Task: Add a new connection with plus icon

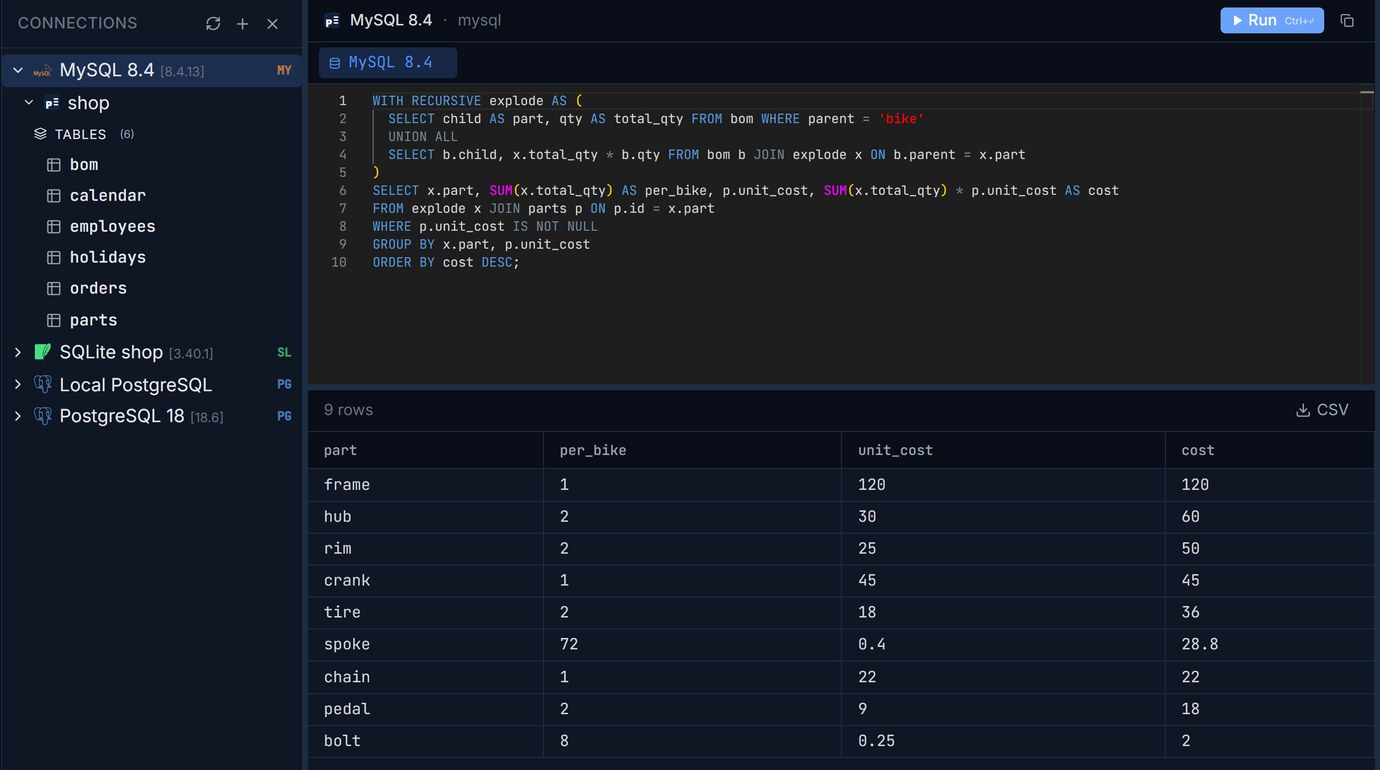Action: (x=242, y=23)
